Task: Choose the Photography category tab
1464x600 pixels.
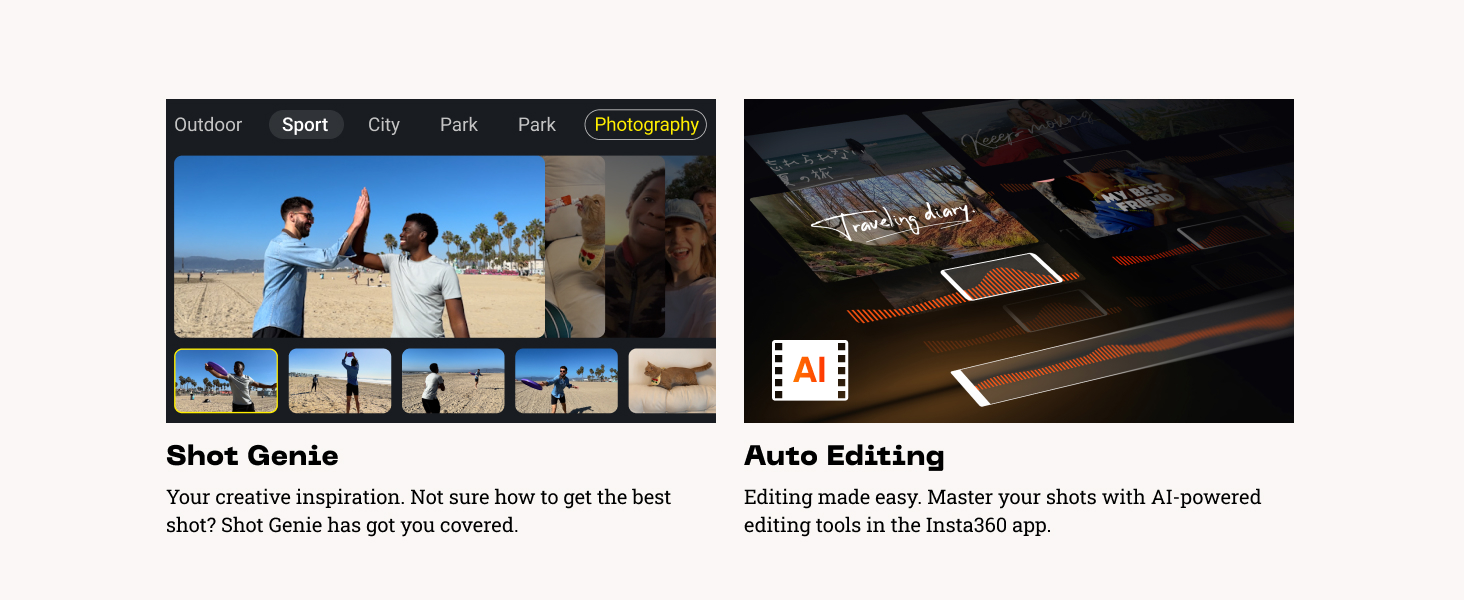Action: [x=646, y=125]
